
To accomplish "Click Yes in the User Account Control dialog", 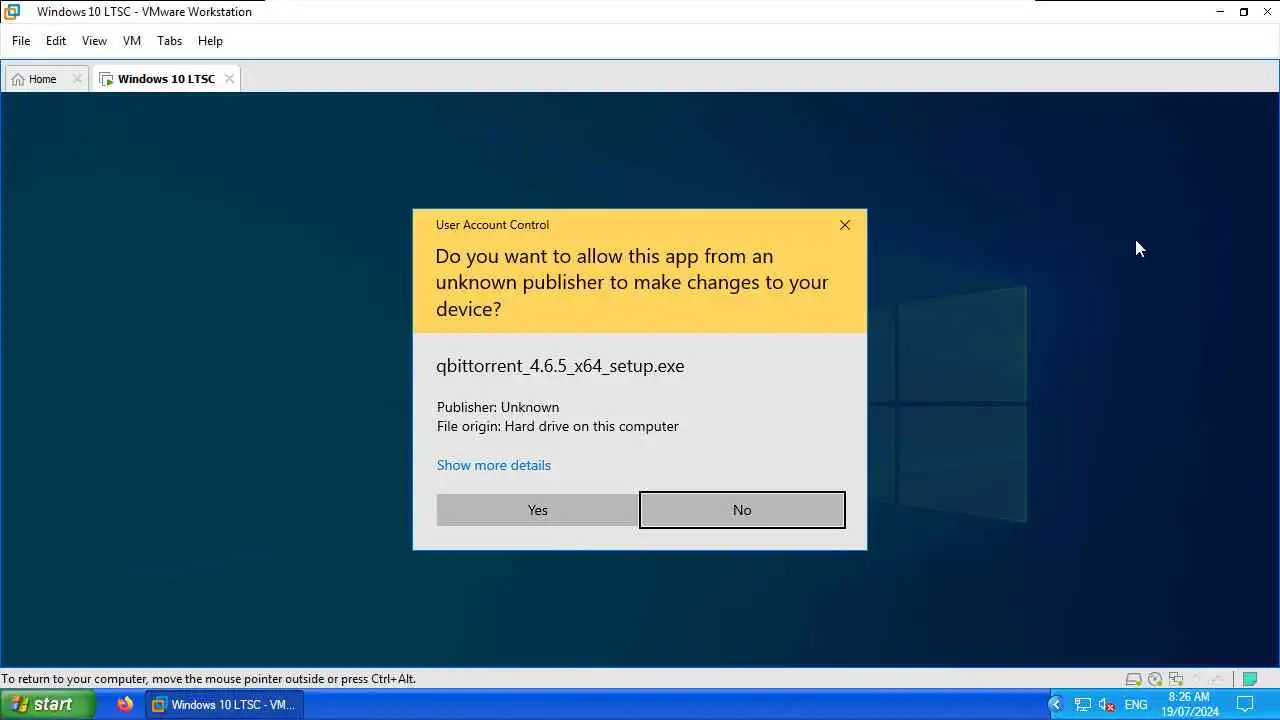I will click(x=537, y=510).
